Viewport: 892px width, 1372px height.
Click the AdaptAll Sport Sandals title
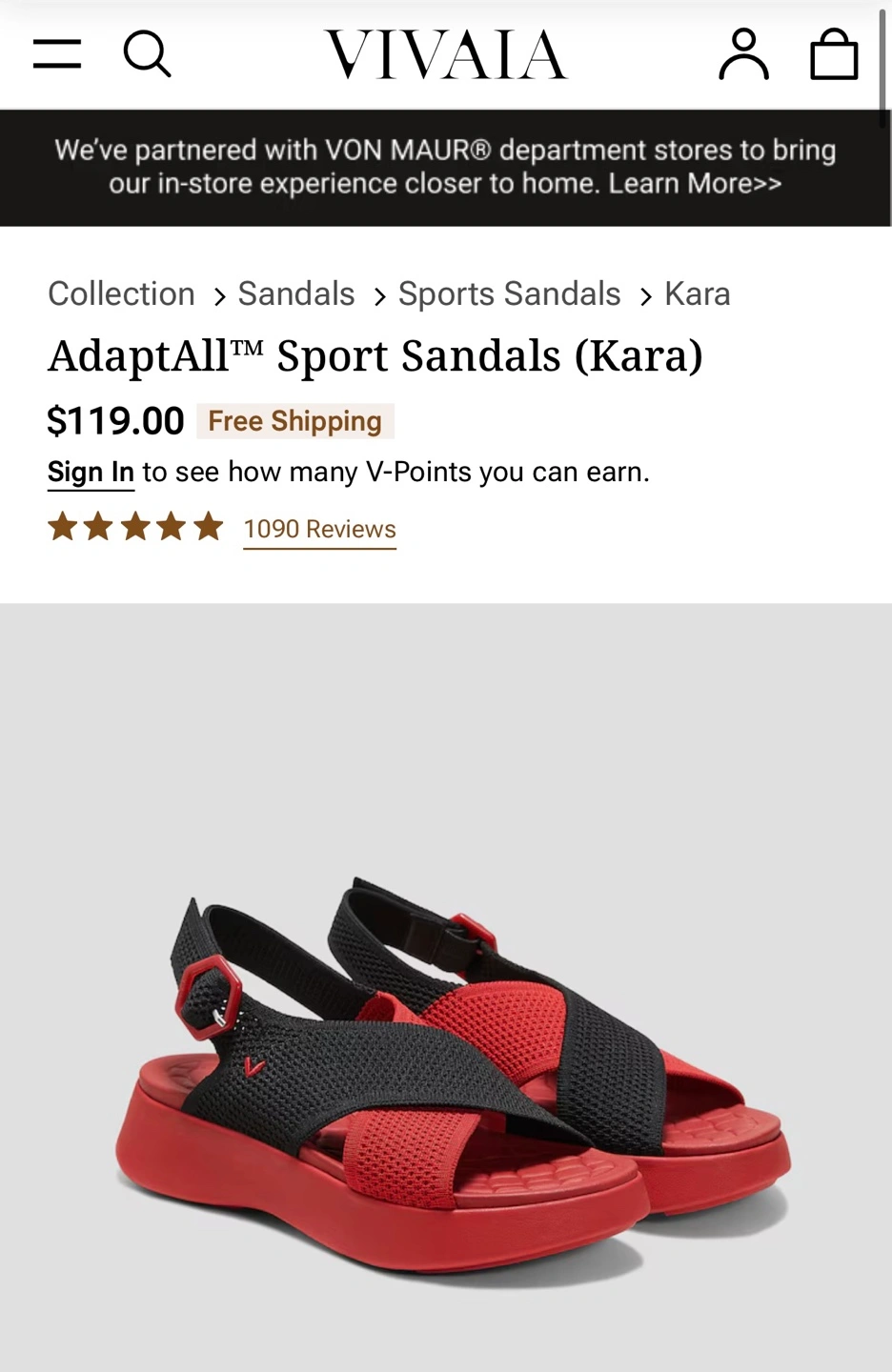click(x=375, y=356)
